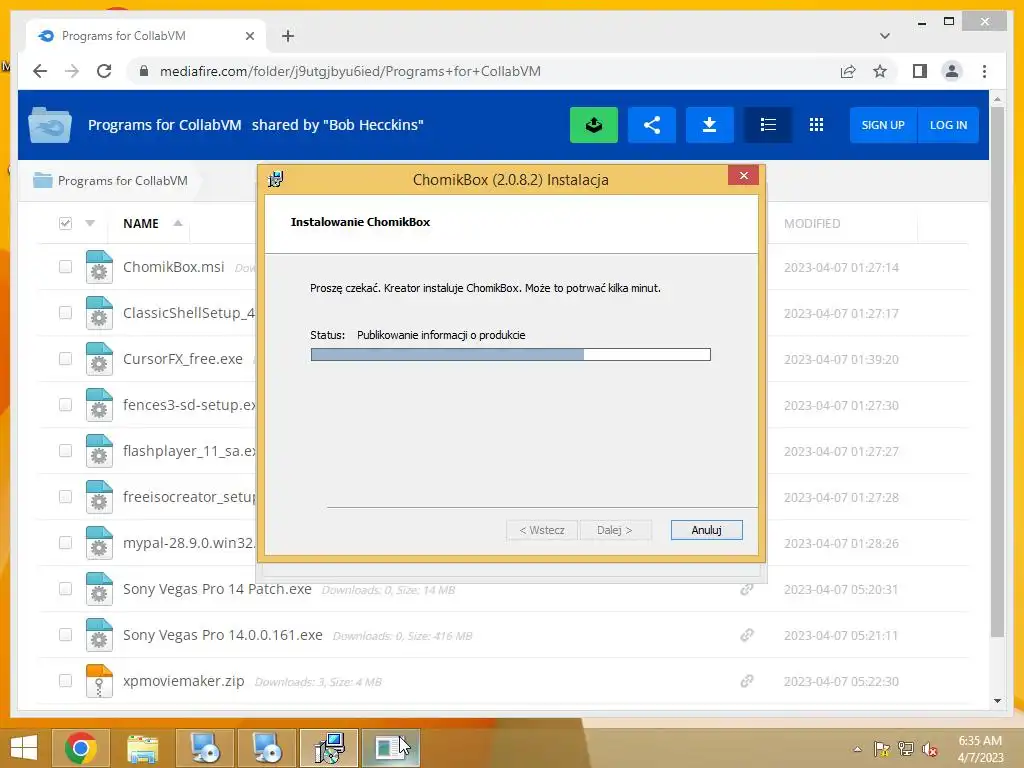Open the tab search dropdown chevron
Screen dimensions: 1024x768
tap(885, 36)
